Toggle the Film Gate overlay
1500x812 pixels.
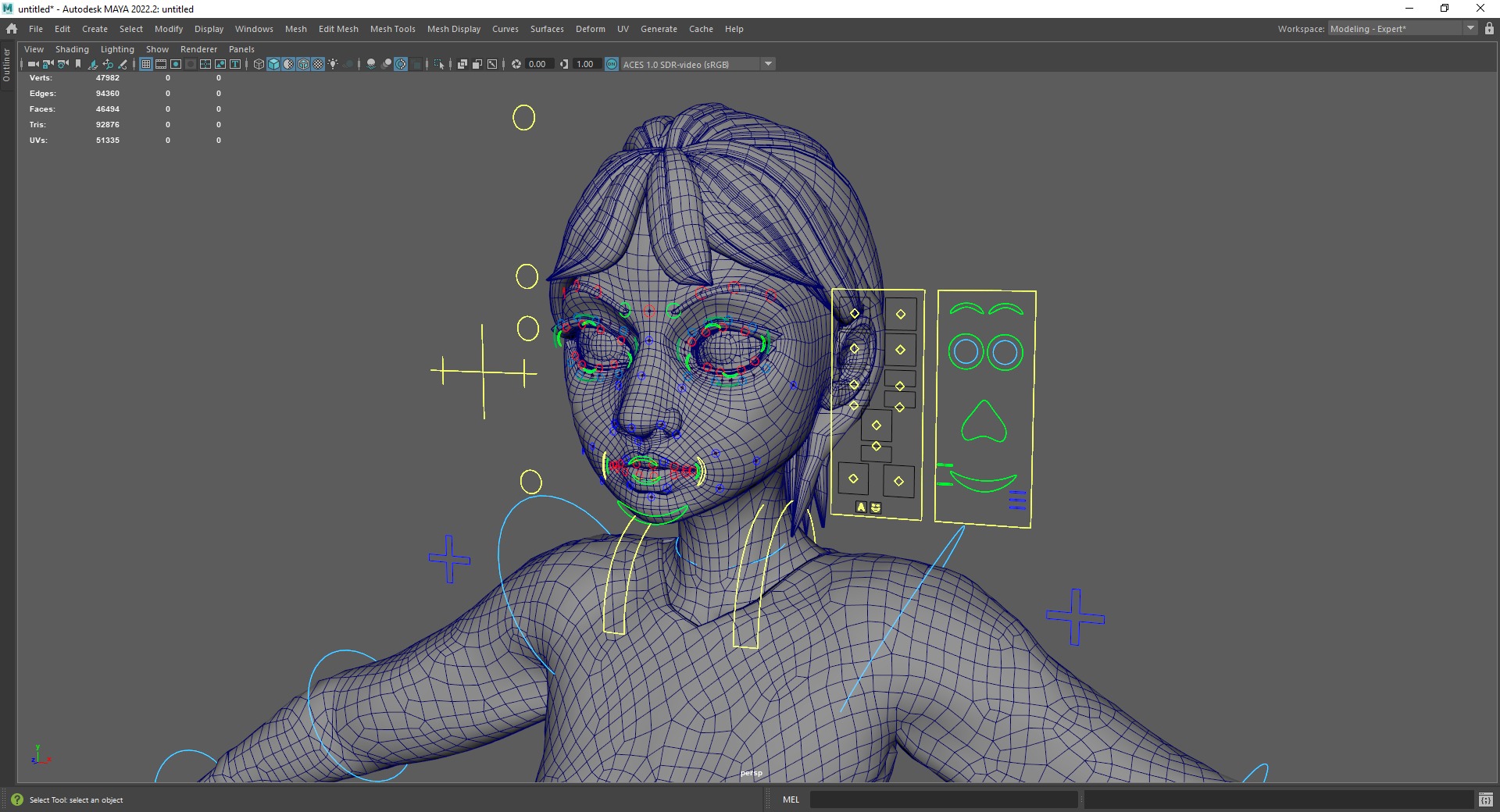tap(161, 64)
